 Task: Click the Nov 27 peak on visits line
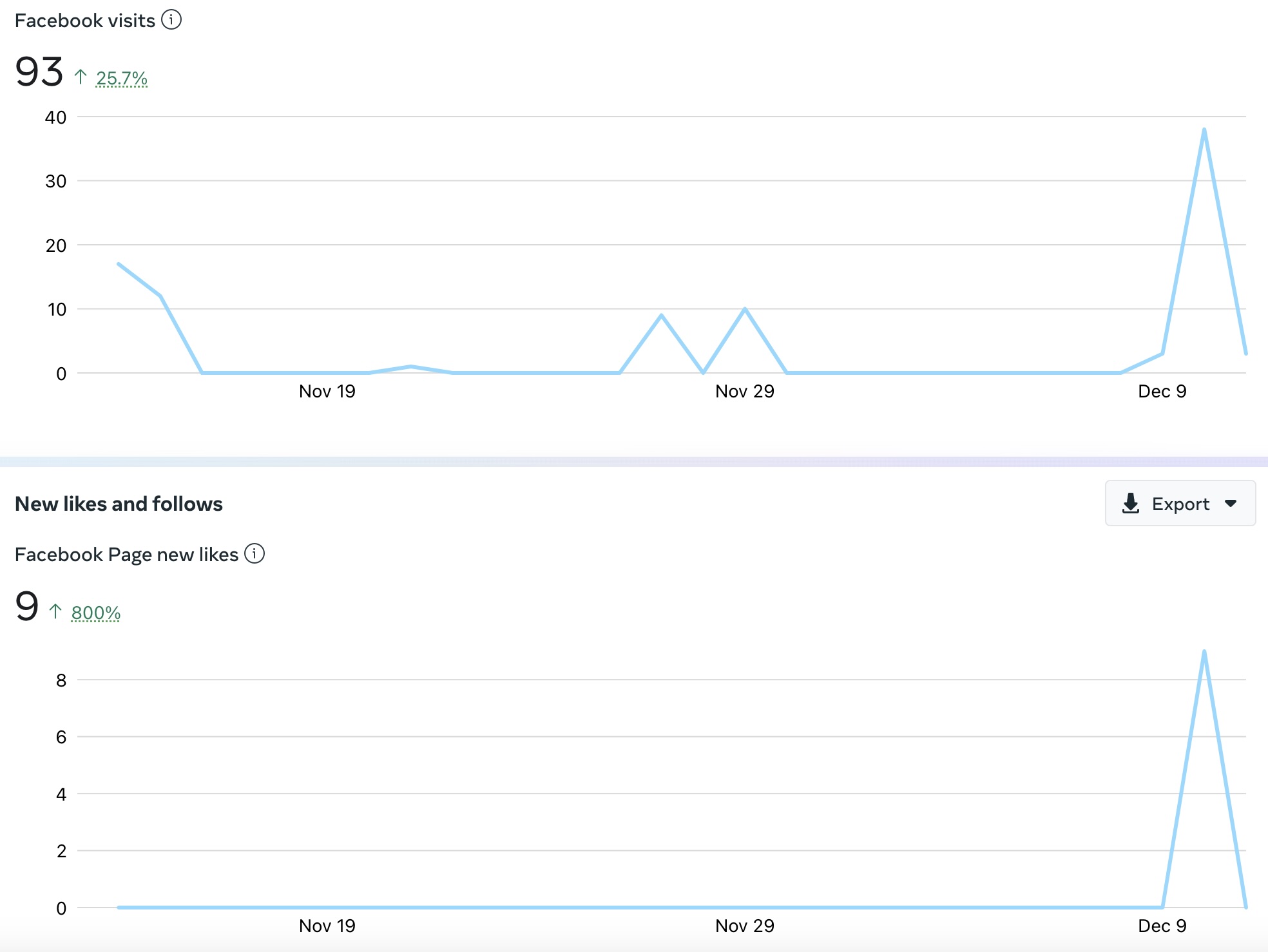point(661,316)
